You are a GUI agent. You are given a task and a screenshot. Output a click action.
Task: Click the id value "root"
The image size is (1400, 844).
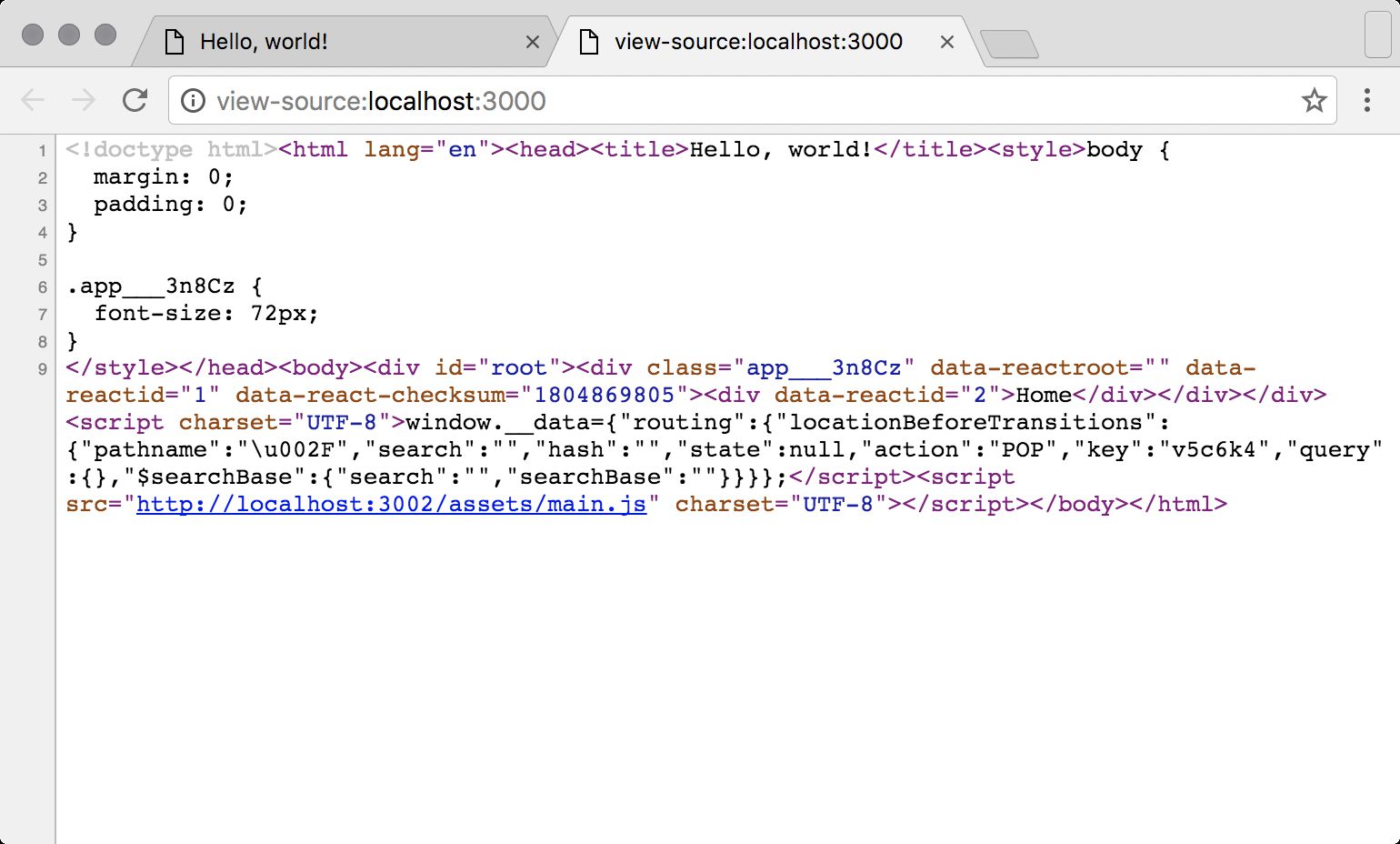click(x=519, y=367)
